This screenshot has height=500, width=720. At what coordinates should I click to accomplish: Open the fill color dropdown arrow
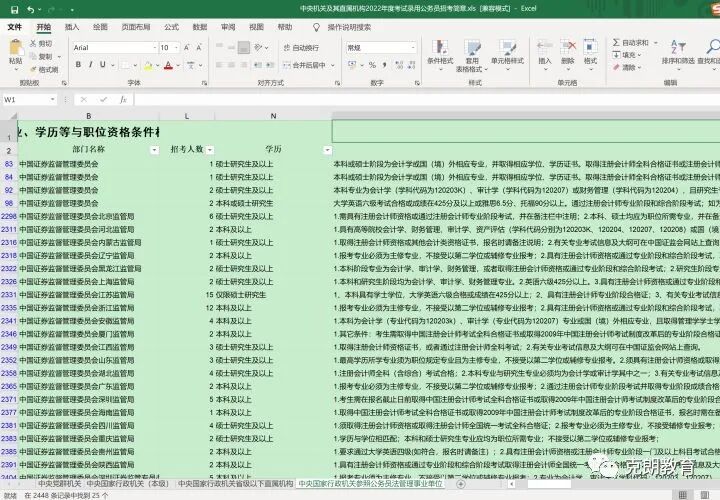click(157, 65)
